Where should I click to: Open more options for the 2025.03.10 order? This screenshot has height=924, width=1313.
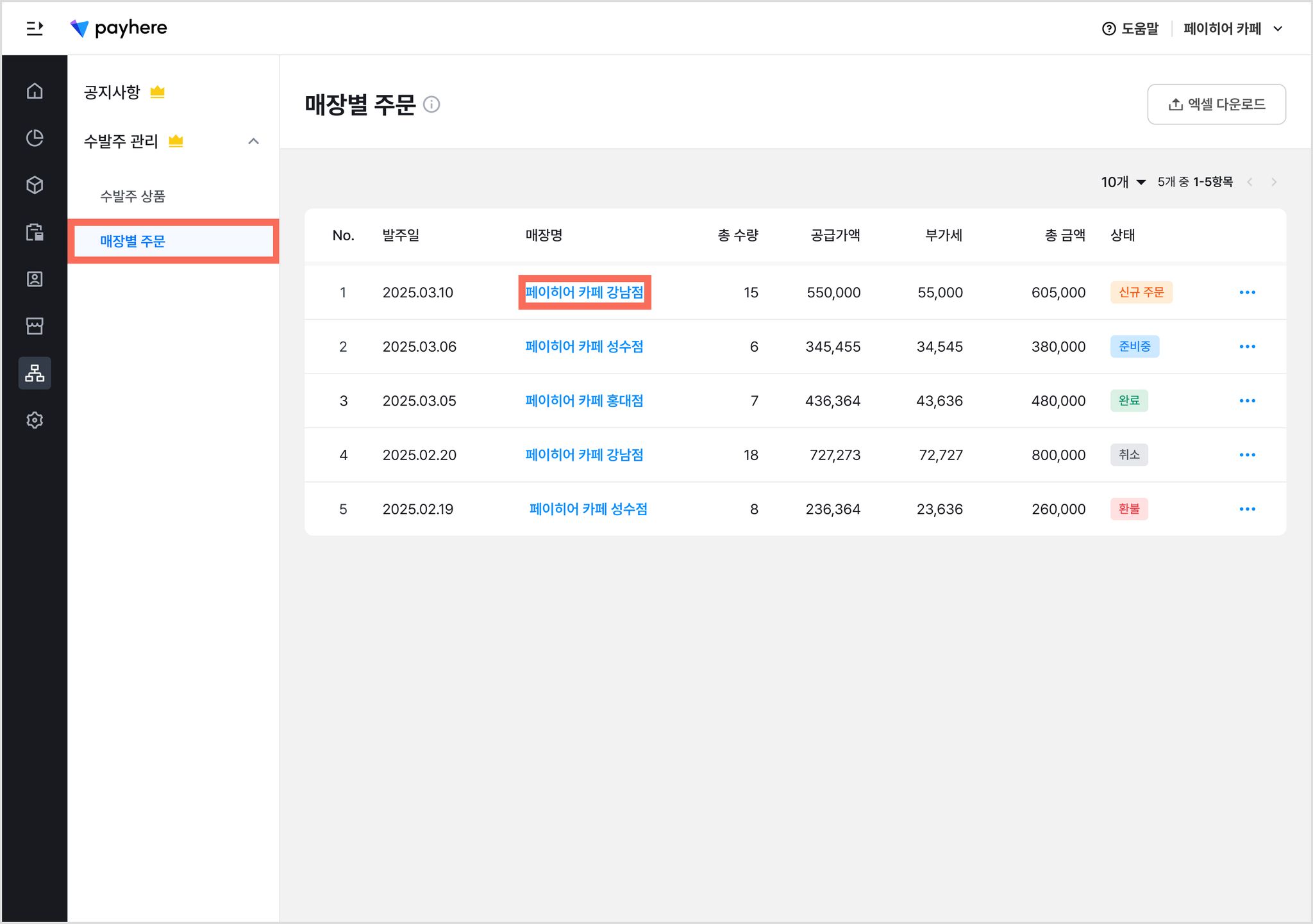click(1247, 292)
